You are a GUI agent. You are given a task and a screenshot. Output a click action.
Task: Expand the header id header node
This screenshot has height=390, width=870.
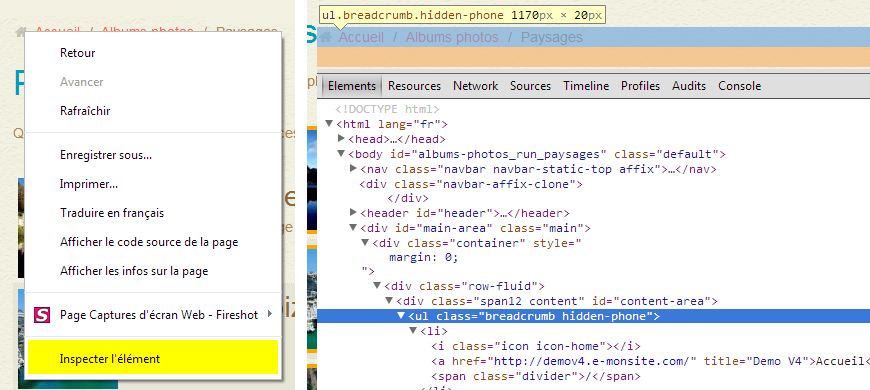click(x=353, y=212)
